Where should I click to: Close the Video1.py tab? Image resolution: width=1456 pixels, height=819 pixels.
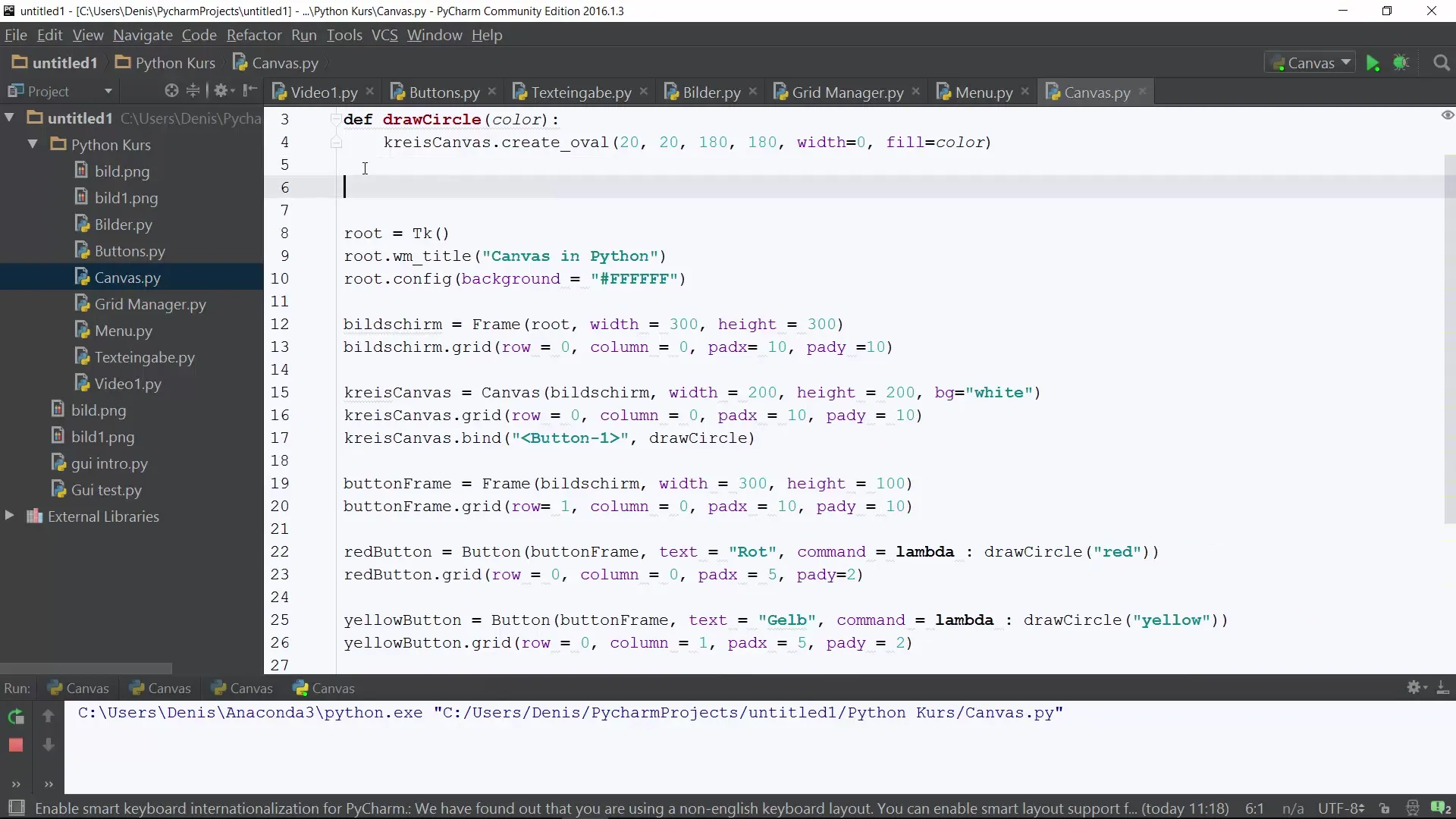point(370,91)
